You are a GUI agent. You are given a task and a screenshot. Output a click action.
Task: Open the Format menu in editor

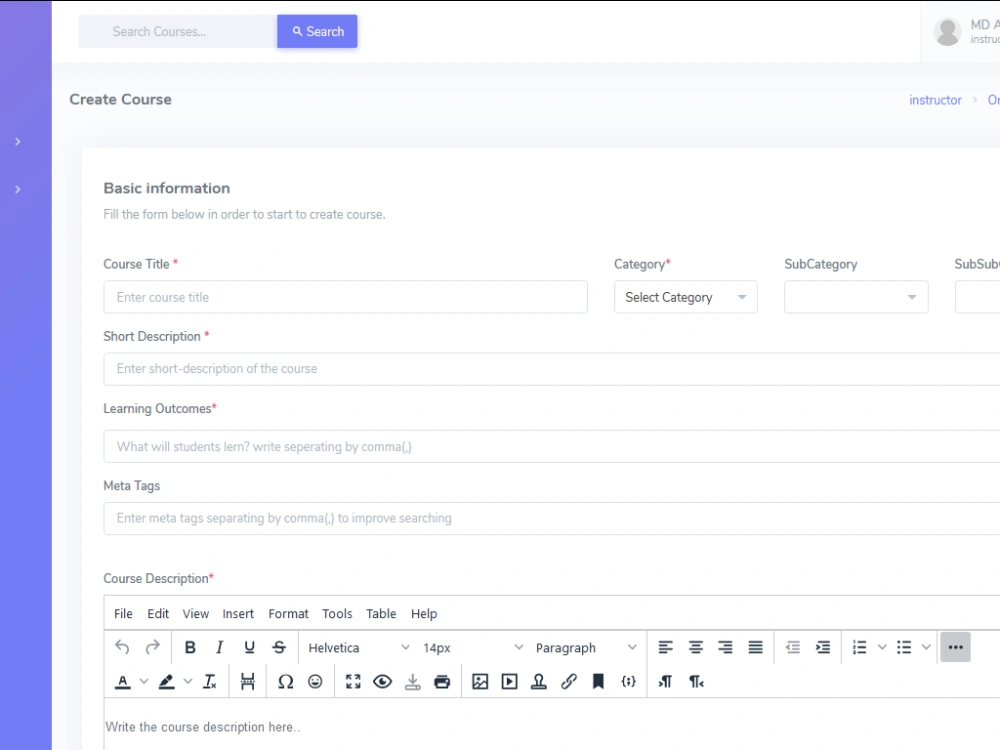click(288, 614)
